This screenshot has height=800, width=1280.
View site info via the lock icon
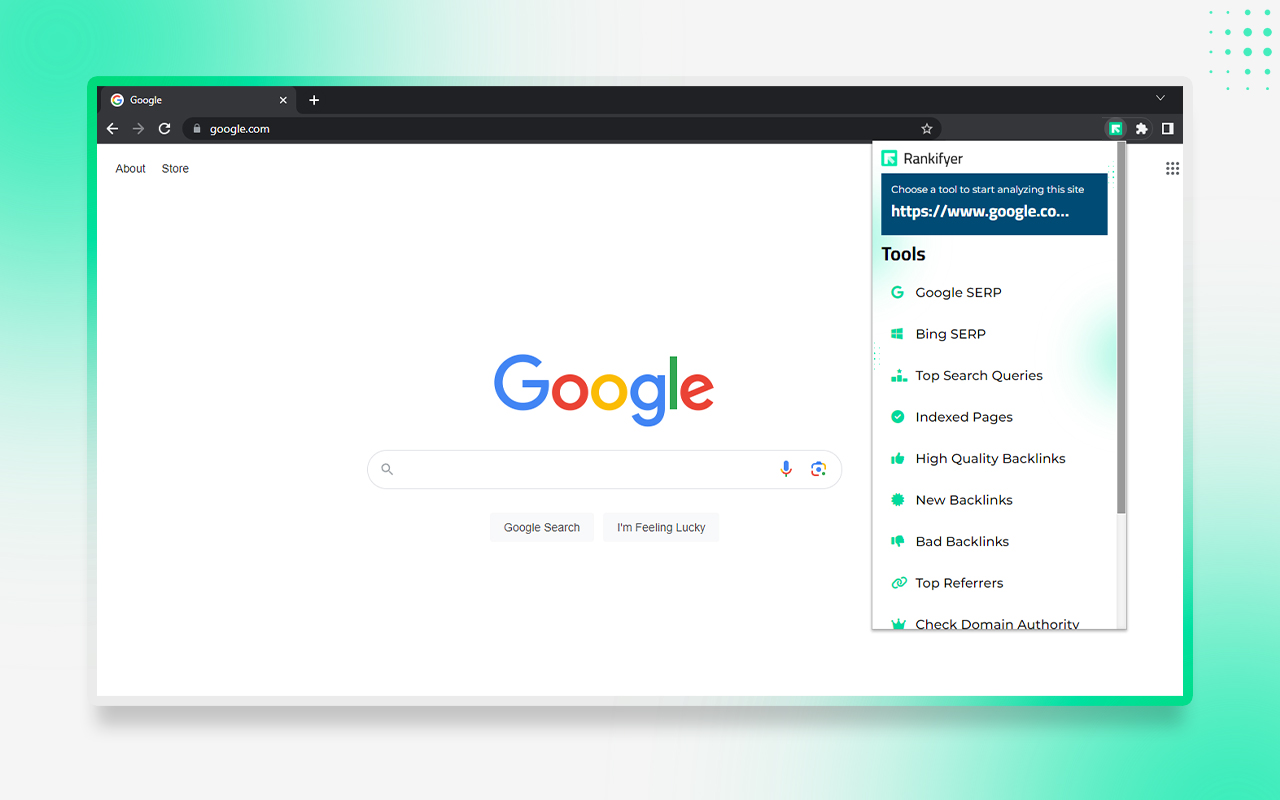[197, 129]
